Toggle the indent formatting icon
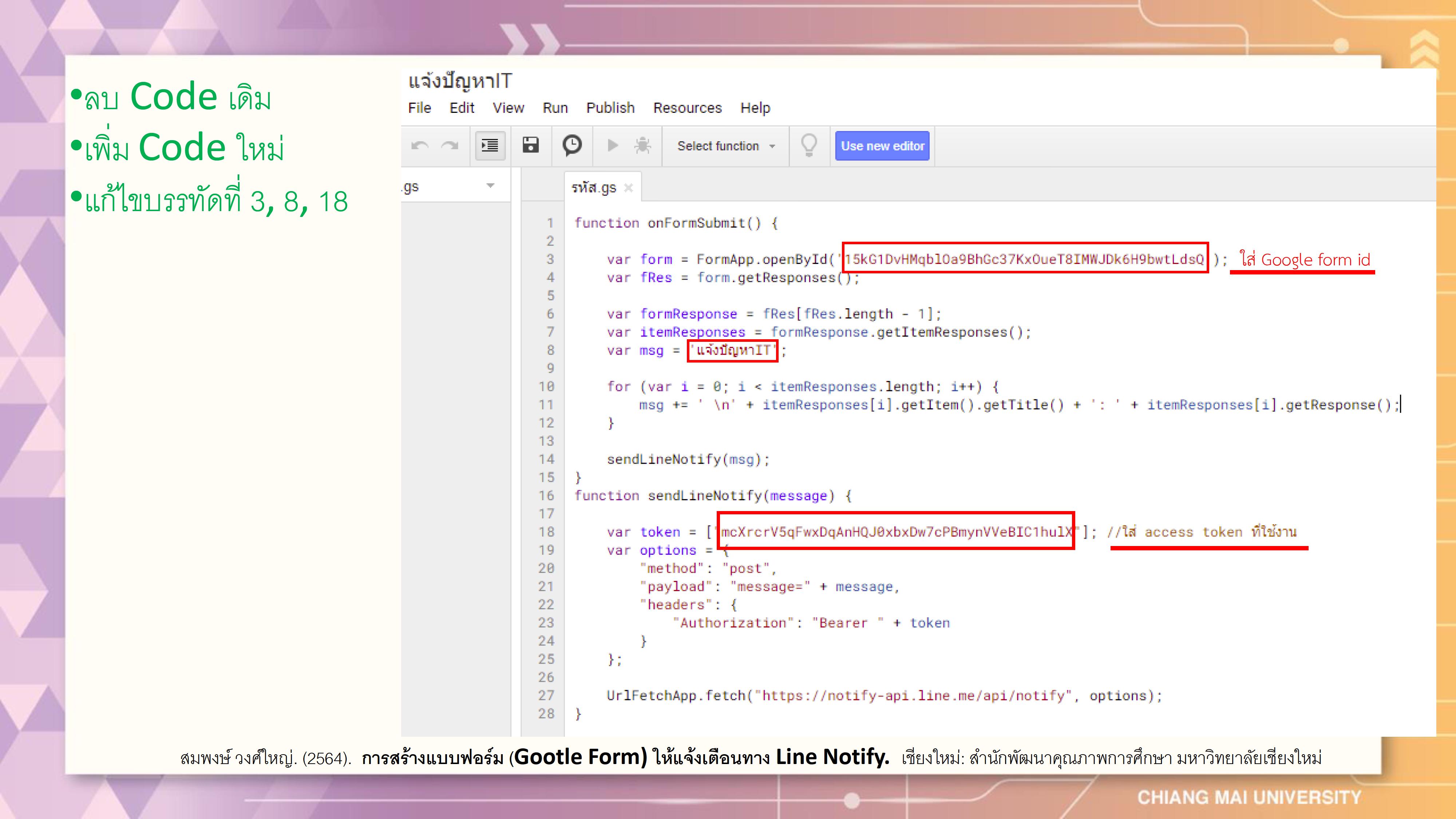 point(490,146)
